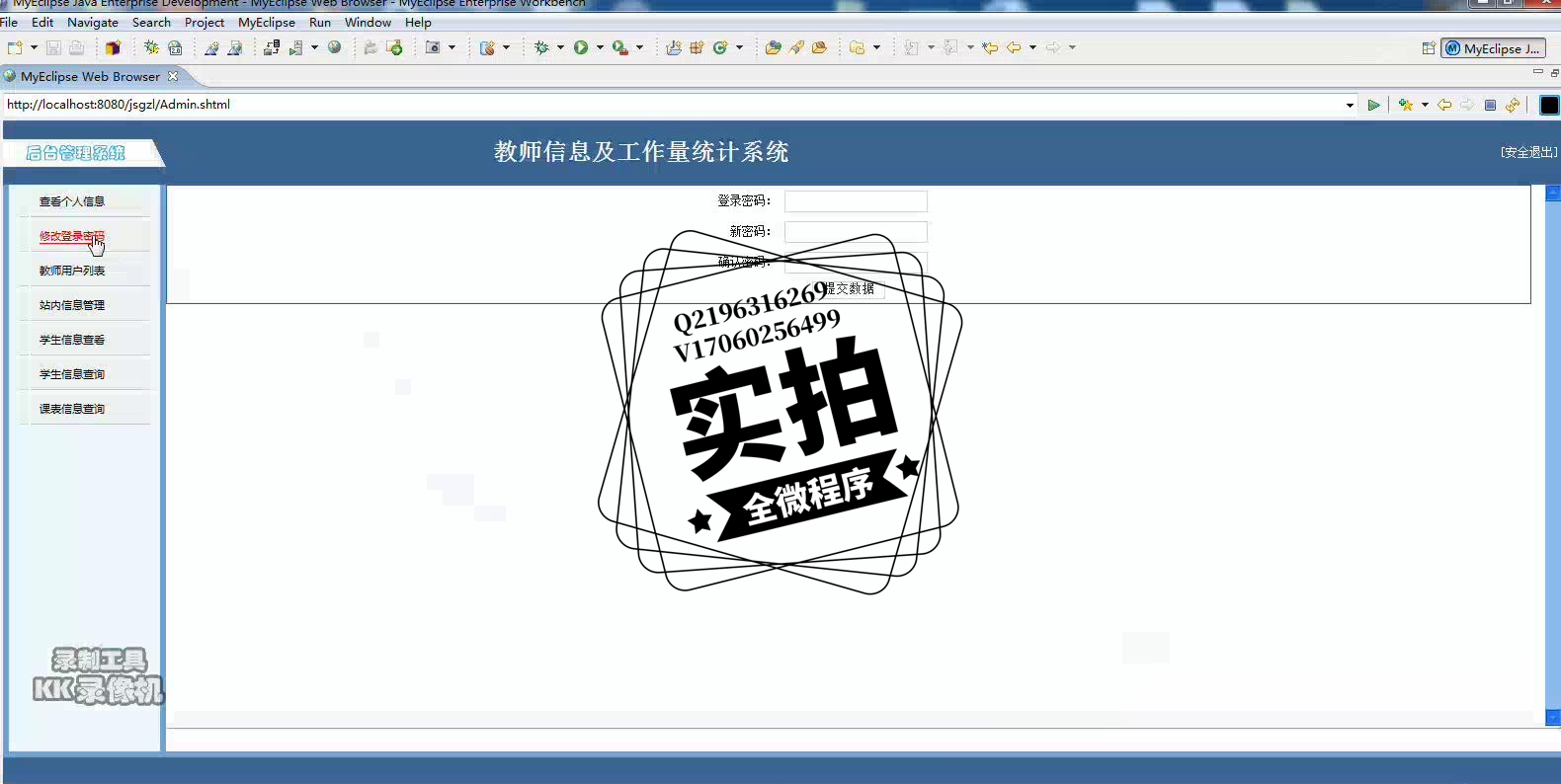Image resolution: width=1561 pixels, height=784 pixels.
Task: Expand the New file dropdown arrow
Action: (x=34, y=47)
